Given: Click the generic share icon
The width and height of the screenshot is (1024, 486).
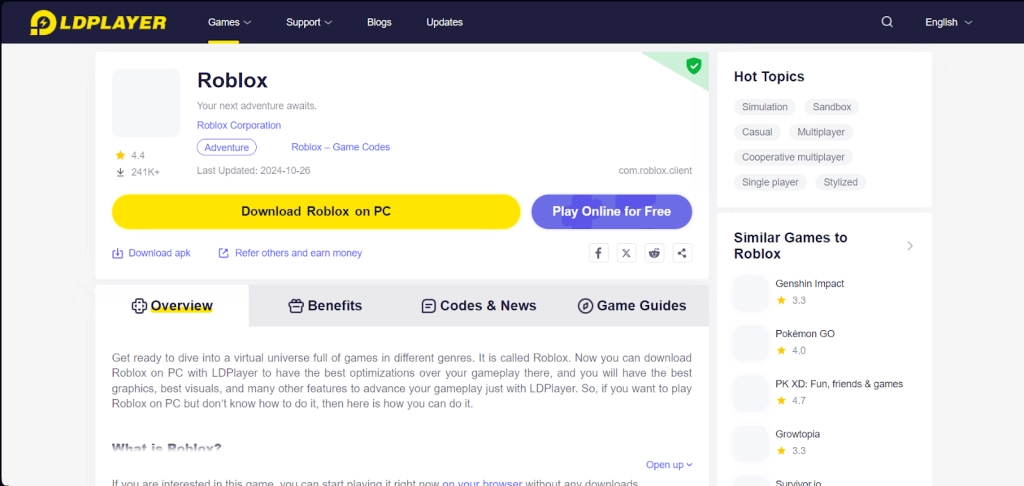Looking at the screenshot, I should [682, 253].
